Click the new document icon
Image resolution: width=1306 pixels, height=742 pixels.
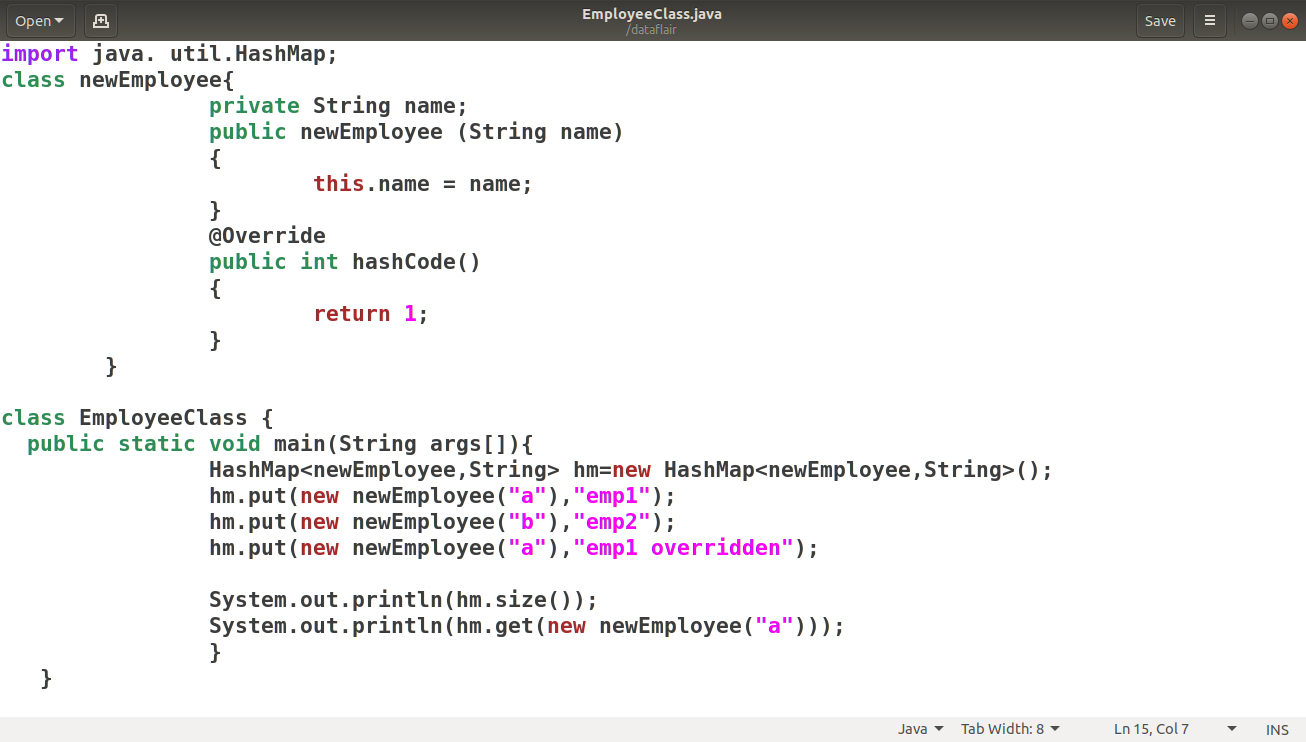coord(100,20)
